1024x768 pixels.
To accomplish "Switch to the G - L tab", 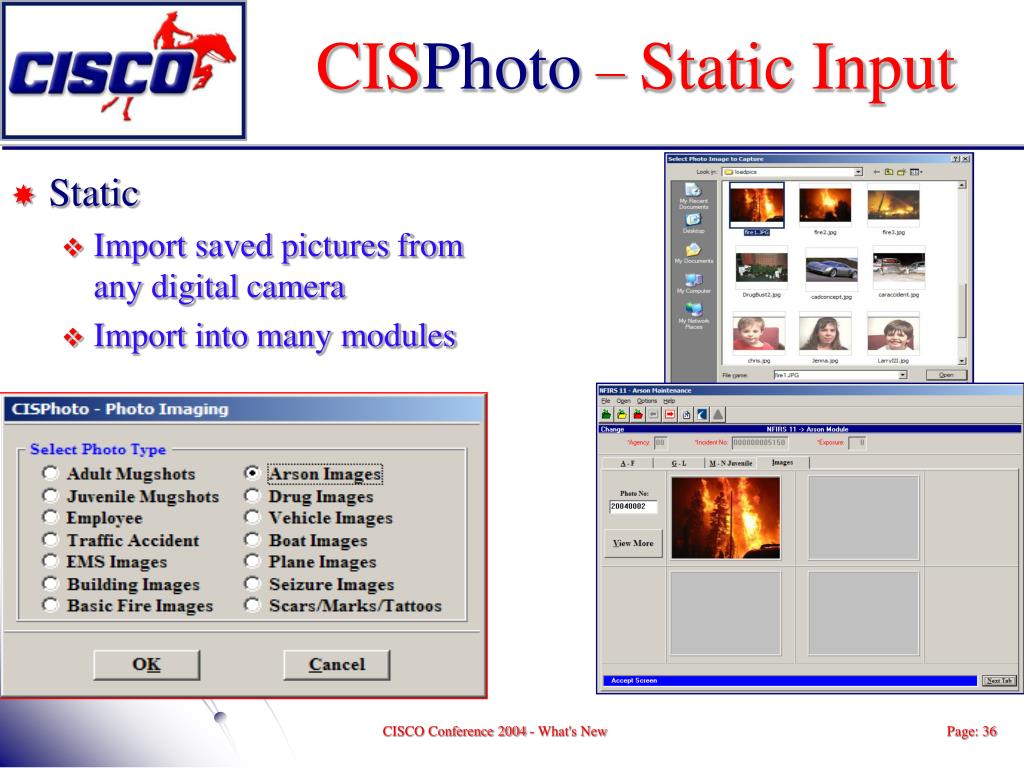I will coord(679,463).
